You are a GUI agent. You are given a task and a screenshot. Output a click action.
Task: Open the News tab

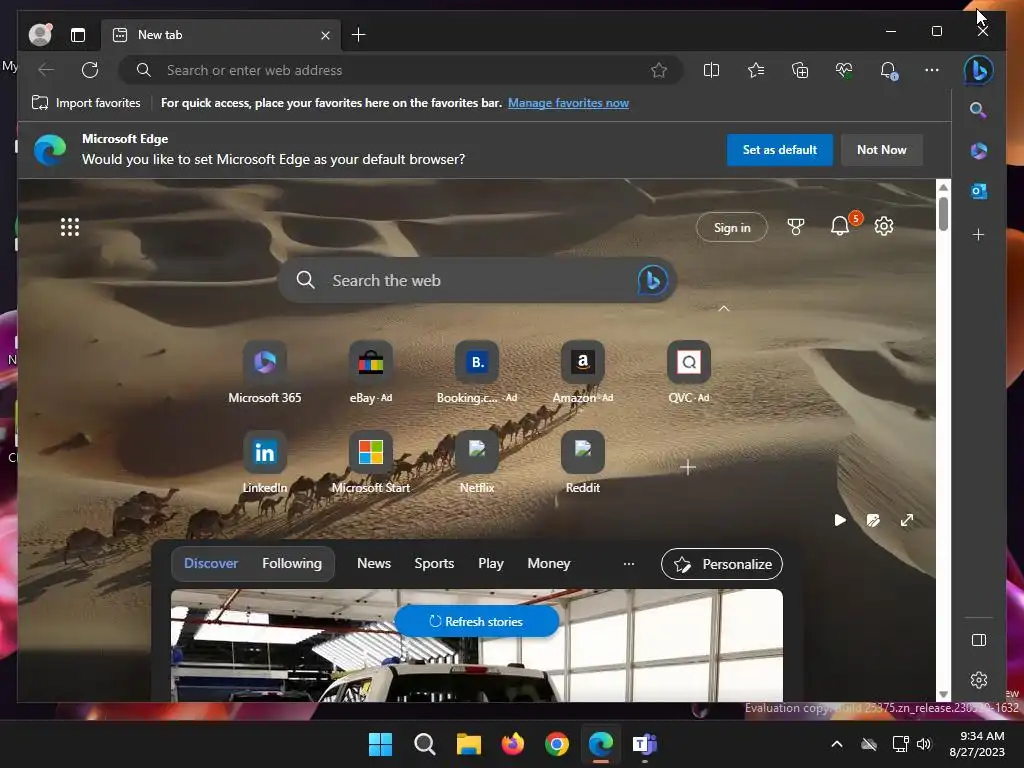(x=374, y=563)
